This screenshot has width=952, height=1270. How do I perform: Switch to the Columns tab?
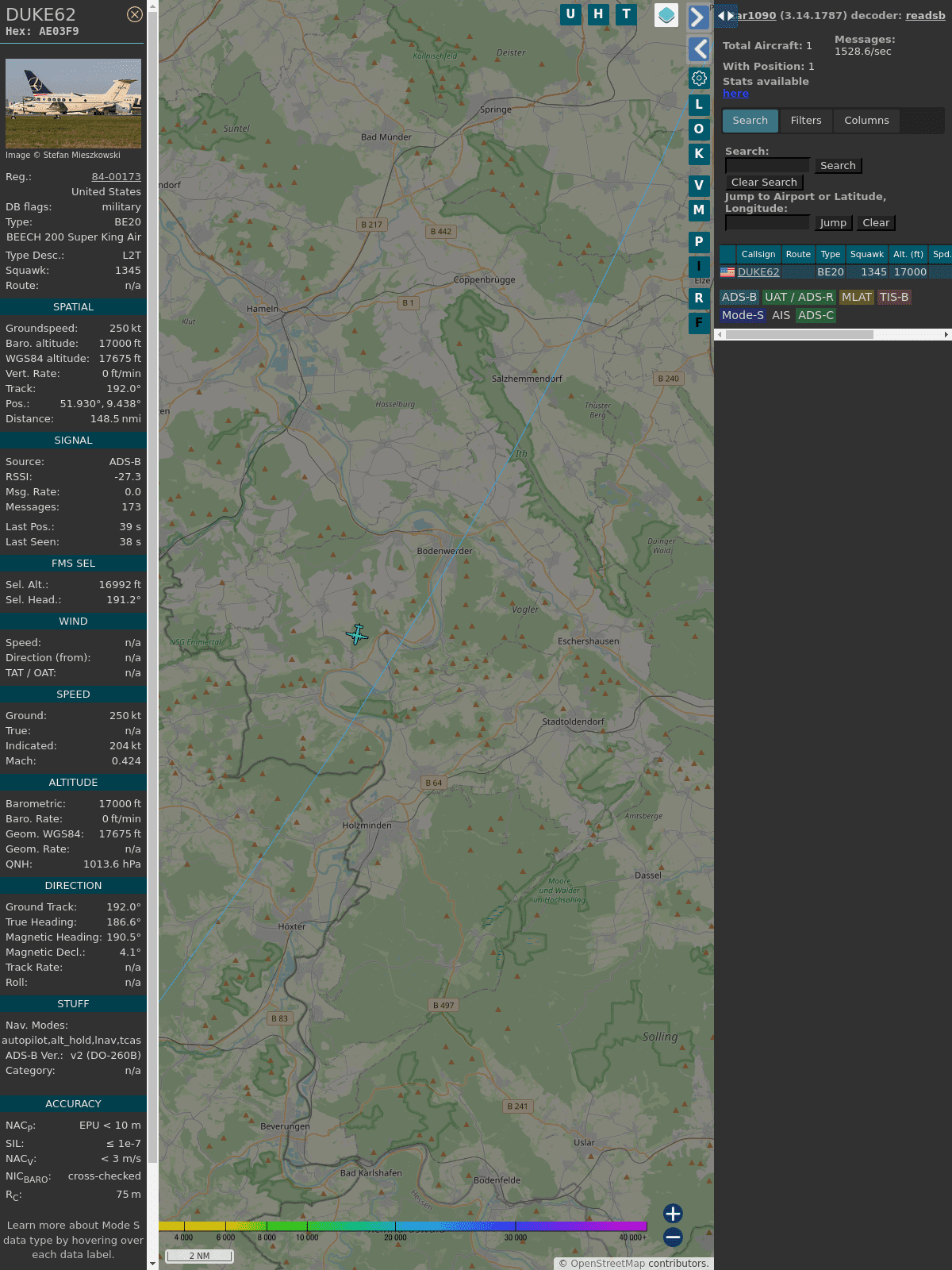[x=866, y=121]
